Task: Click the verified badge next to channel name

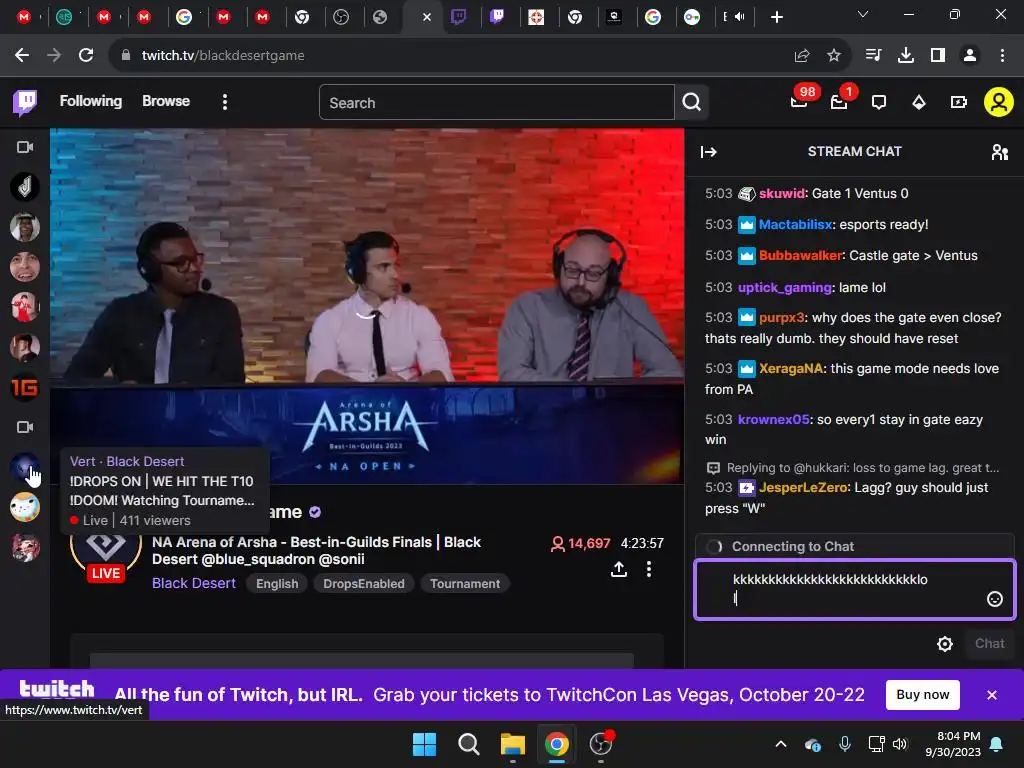Action: pos(315,512)
